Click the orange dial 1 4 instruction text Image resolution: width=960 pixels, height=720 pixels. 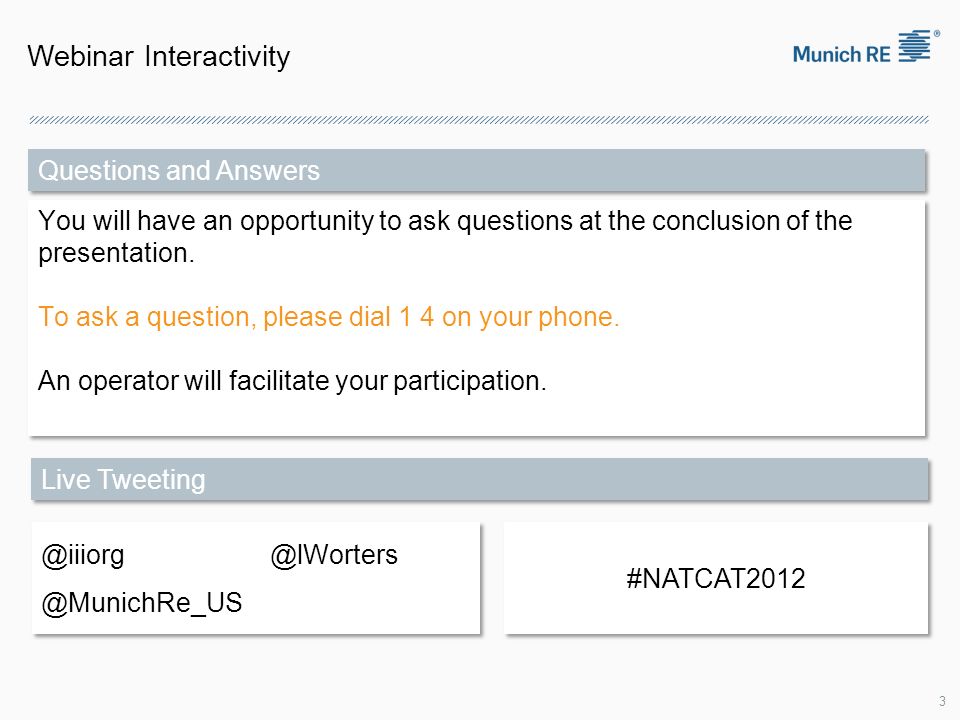(329, 317)
